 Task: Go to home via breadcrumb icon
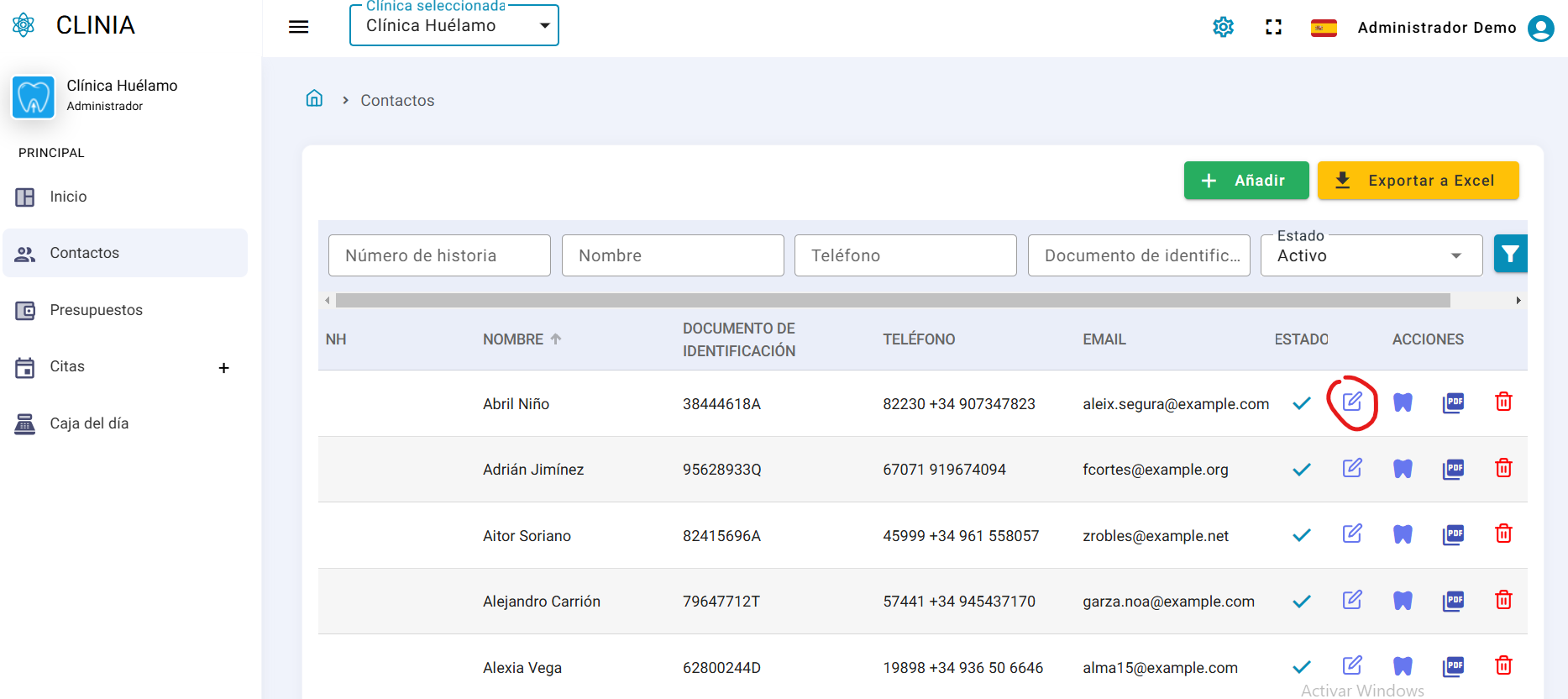[314, 99]
